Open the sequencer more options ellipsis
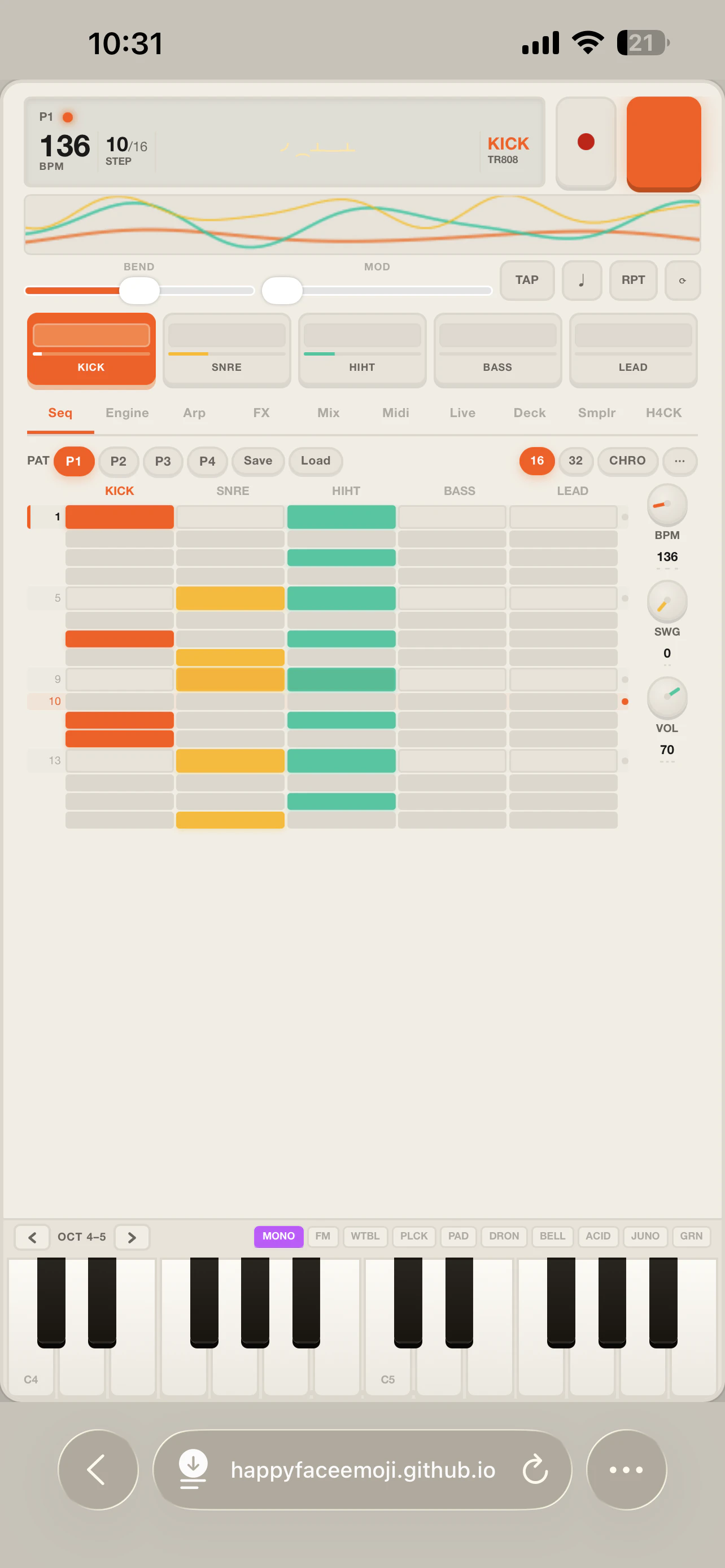 pos(680,461)
